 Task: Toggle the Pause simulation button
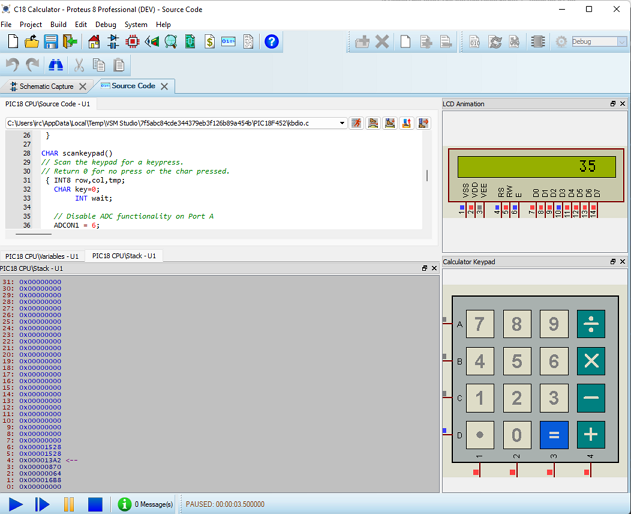click(68, 505)
